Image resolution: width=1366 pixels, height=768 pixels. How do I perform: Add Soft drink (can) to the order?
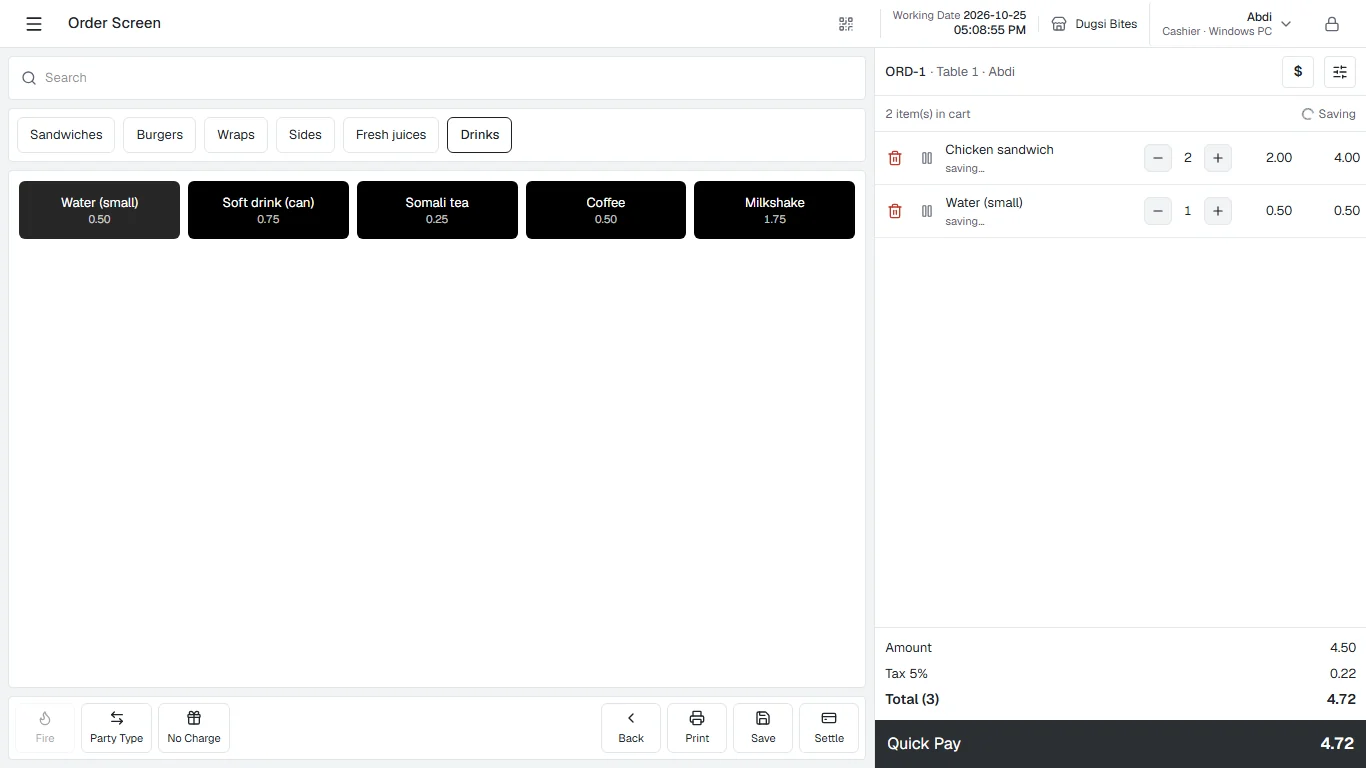(268, 210)
